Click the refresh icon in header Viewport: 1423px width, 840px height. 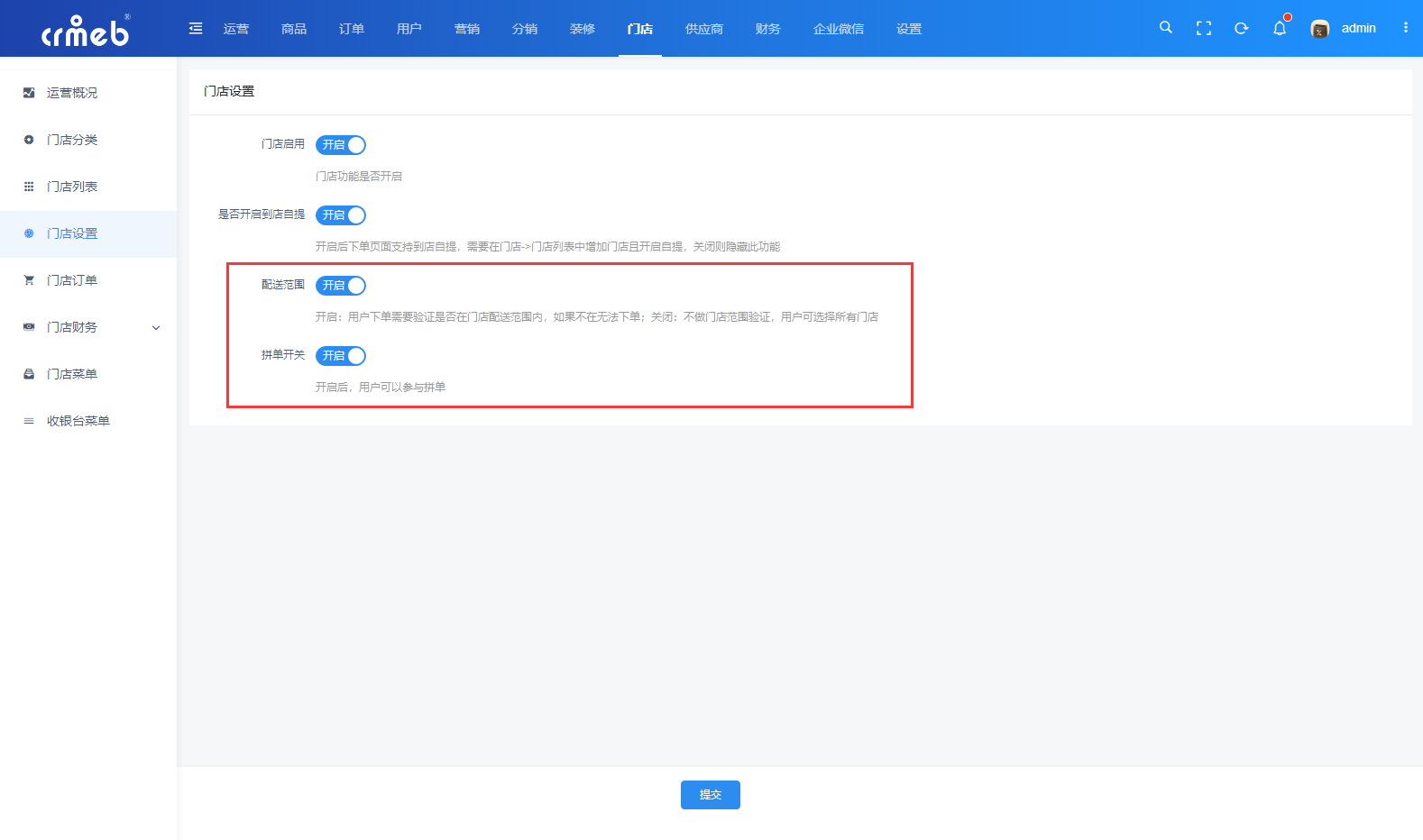pos(1241,29)
